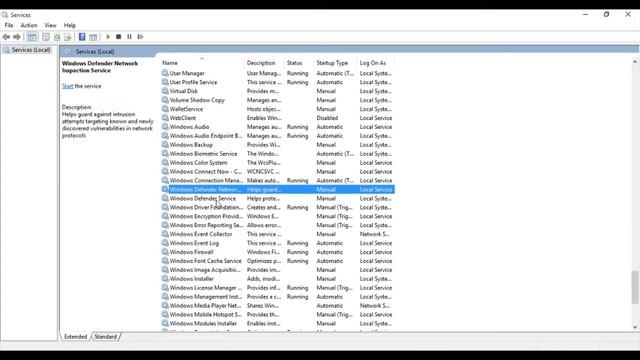Viewport: 640px width, 360px height.
Task: Select Windows Management Instrumentation row
Action: [x=278, y=297]
